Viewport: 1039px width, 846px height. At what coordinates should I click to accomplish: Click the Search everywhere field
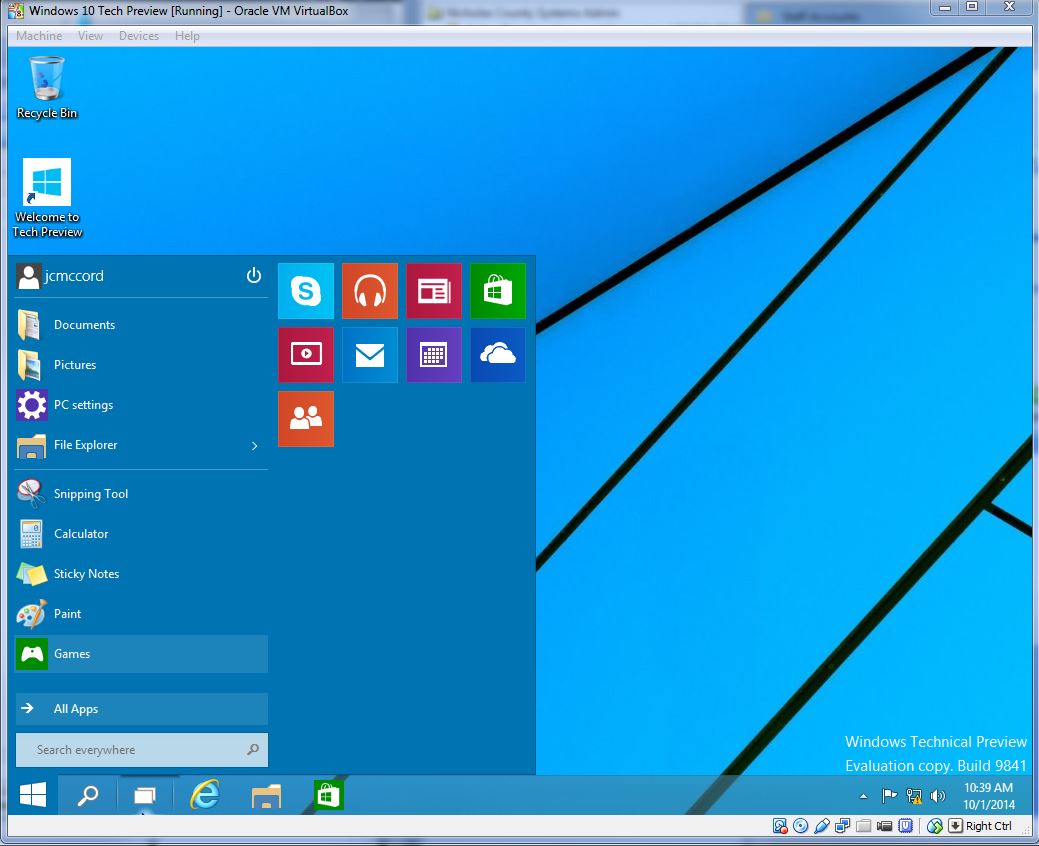[x=142, y=750]
